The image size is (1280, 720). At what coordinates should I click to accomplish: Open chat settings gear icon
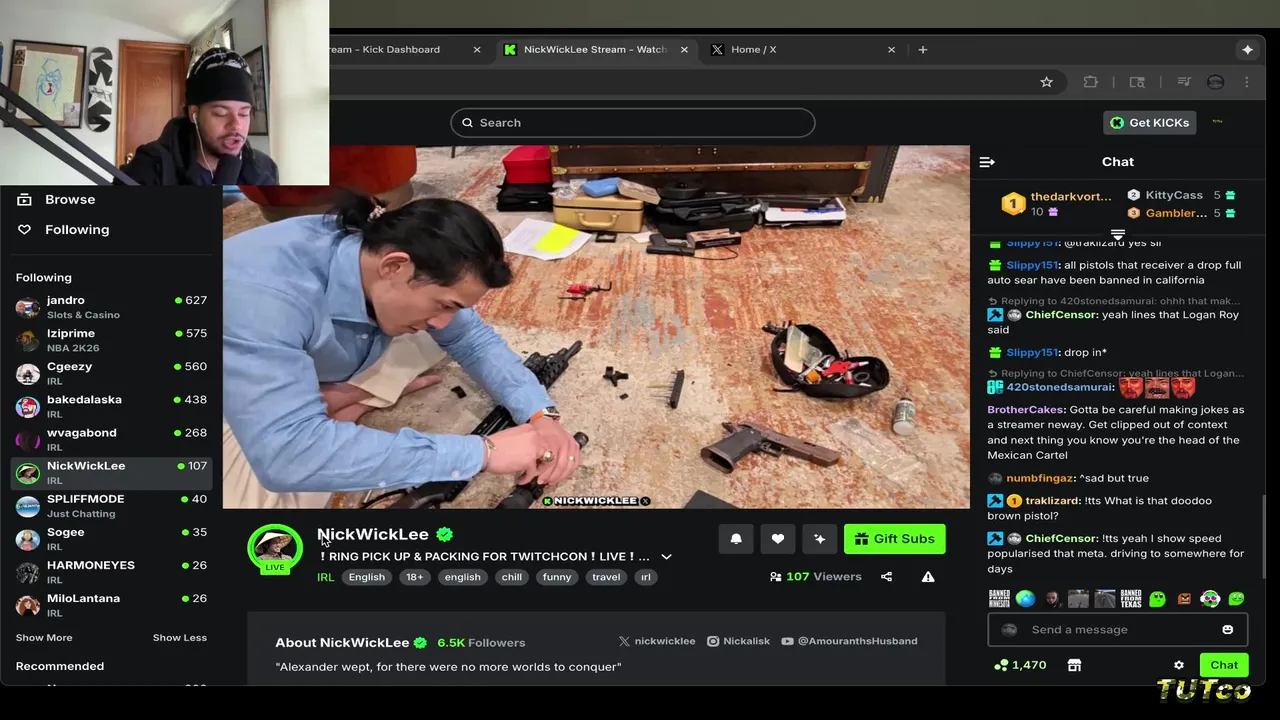[x=1179, y=665]
